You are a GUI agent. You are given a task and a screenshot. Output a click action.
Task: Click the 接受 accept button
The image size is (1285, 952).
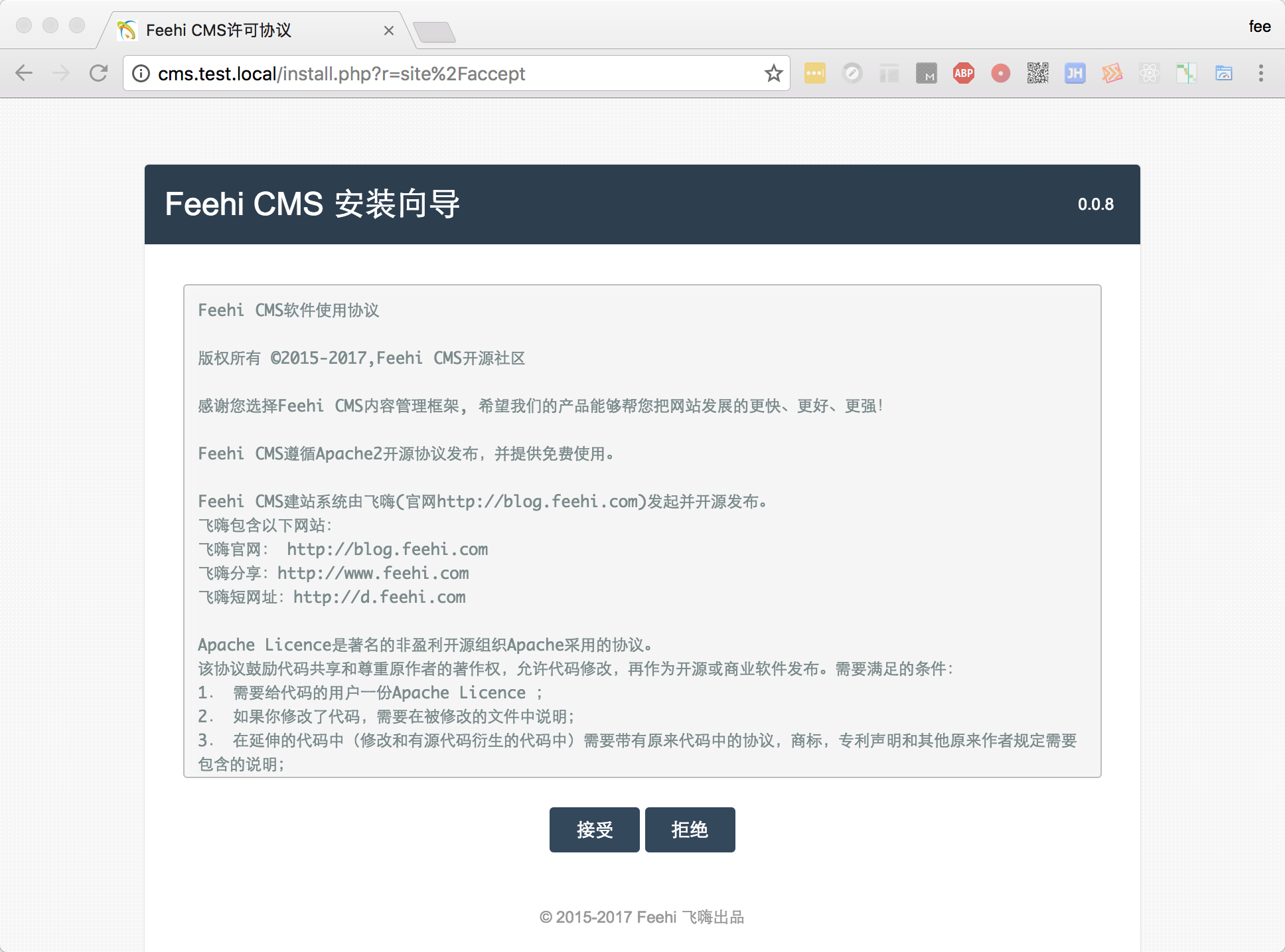pyautogui.click(x=594, y=829)
